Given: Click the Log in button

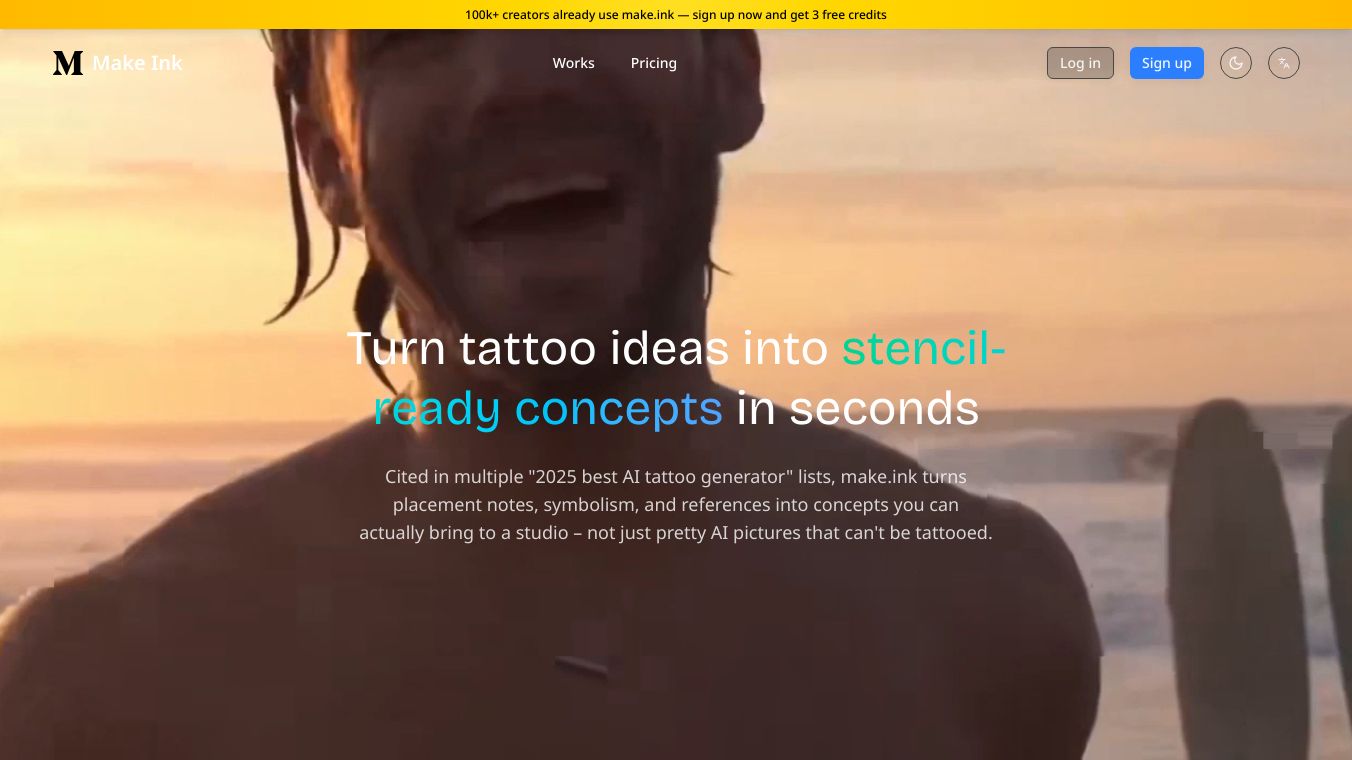Looking at the screenshot, I should pyautogui.click(x=1080, y=63).
